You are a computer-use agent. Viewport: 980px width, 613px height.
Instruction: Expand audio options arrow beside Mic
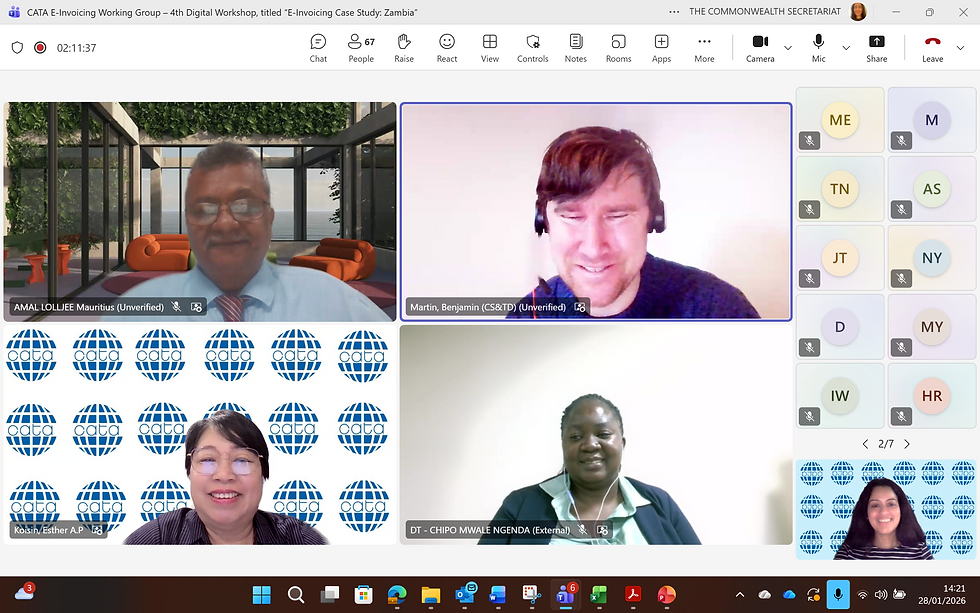[x=846, y=48]
